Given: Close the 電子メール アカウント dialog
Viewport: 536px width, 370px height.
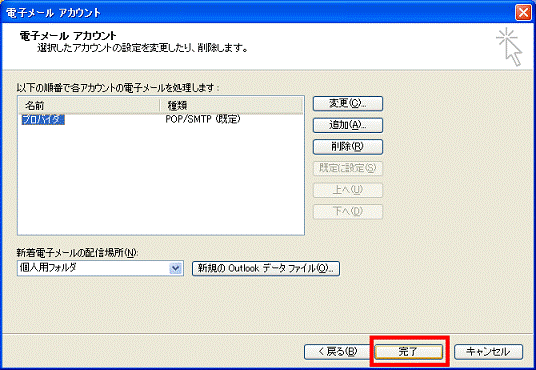Looking at the screenshot, I should (523, 13).
